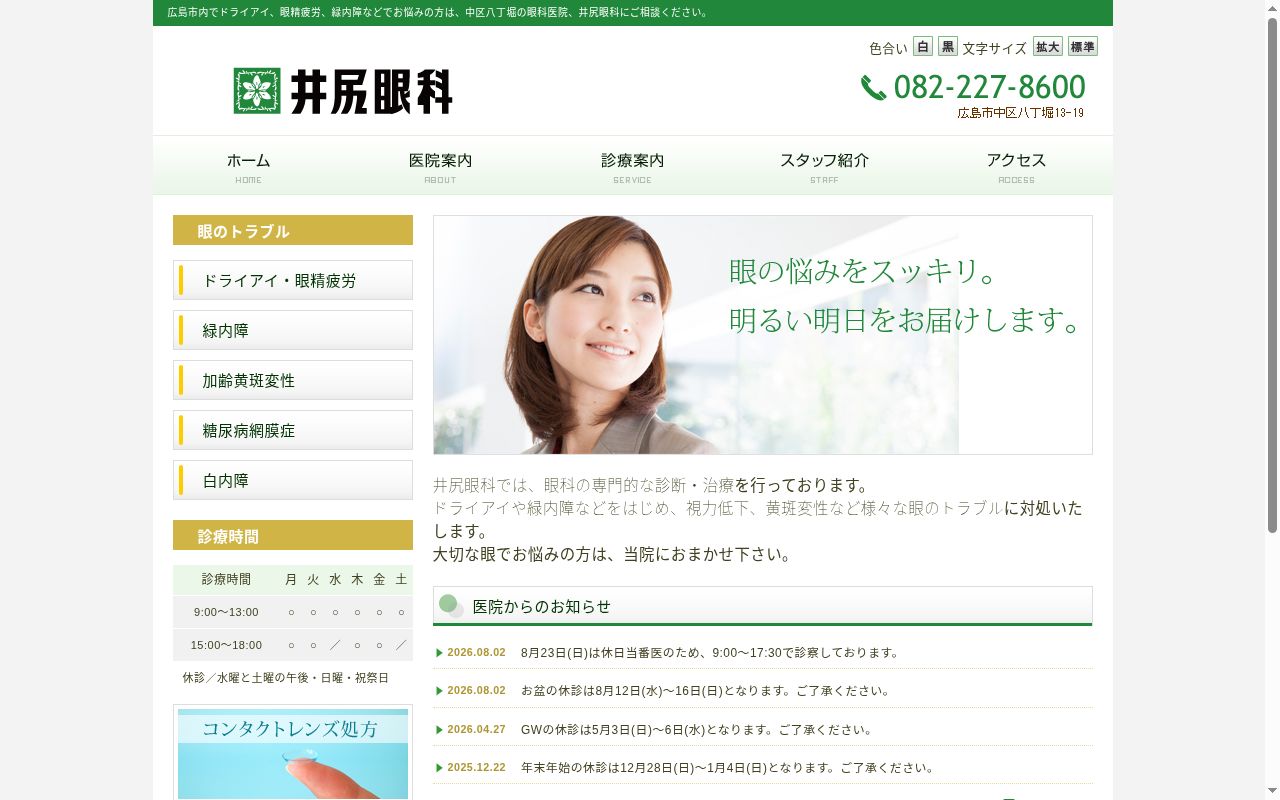Click the 井尻眼科 clinic name logo text
Viewport: 1280px width, 800px height.
[372, 91]
